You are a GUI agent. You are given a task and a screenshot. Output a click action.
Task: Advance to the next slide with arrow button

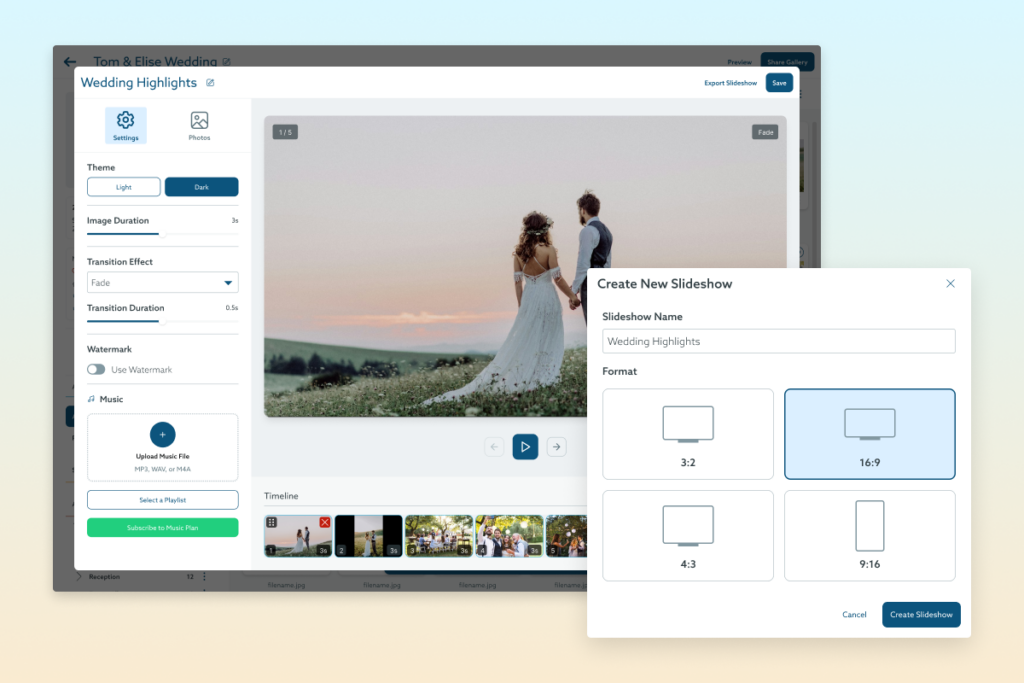click(x=556, y=447)
